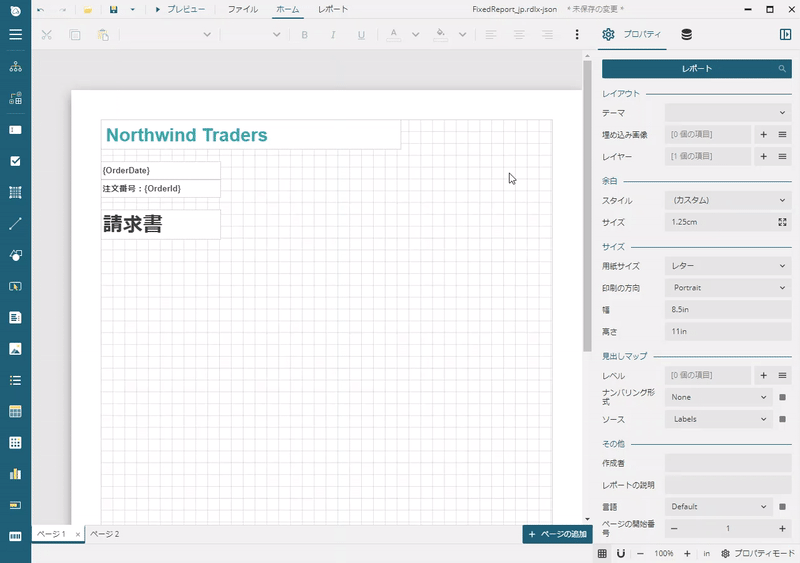This screenshot has width=800, height=563.
Task: Open the report explorer tree icon in sidebar
Action: [15, 67]
